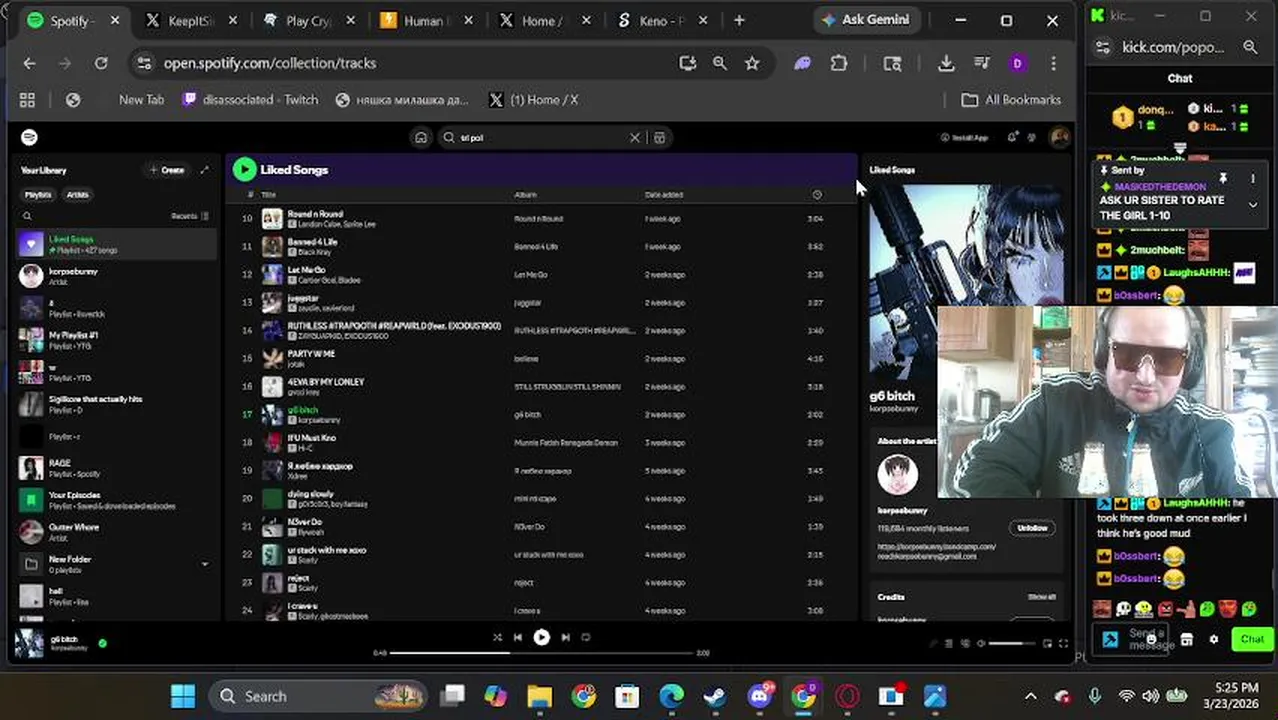
Task: Select the Artists filter chip
Action: pyautogui.click(x=77, y=195)
